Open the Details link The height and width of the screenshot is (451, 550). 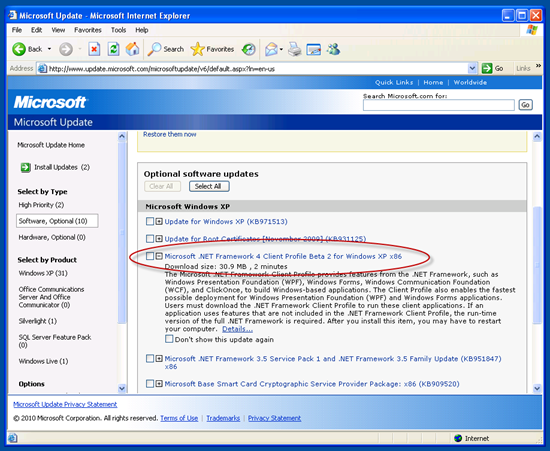(x=237, y=329)
